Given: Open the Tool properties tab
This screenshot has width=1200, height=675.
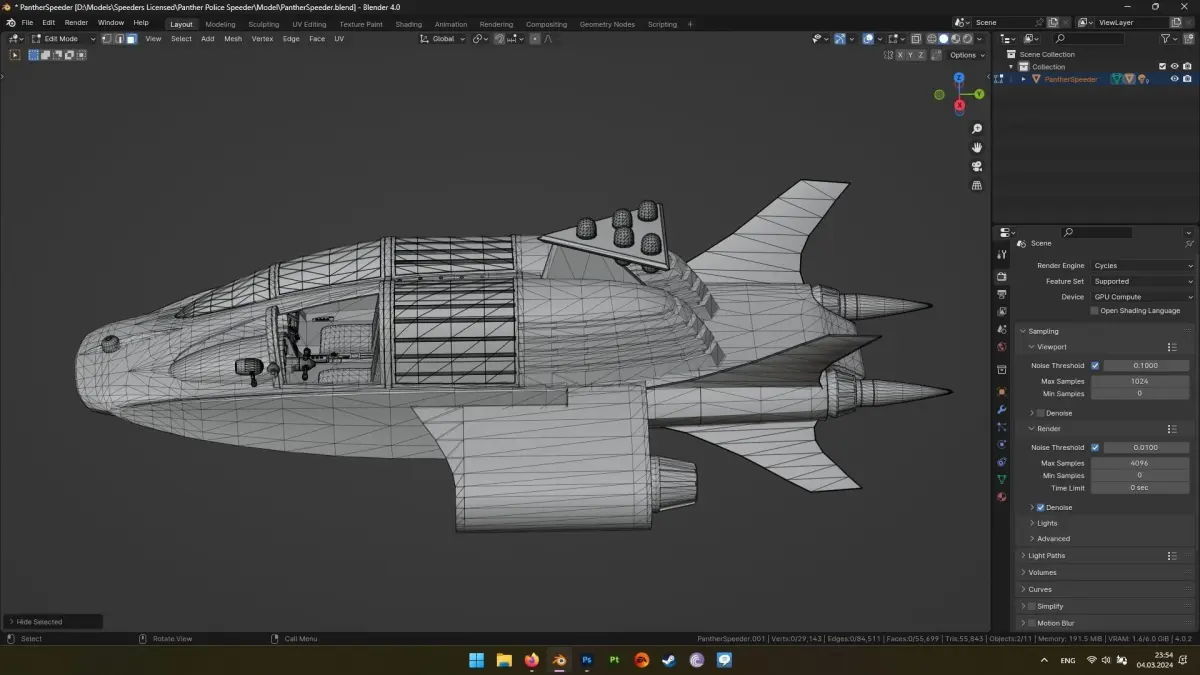Looking at the screenshot, I should (x=1002, y=255).
